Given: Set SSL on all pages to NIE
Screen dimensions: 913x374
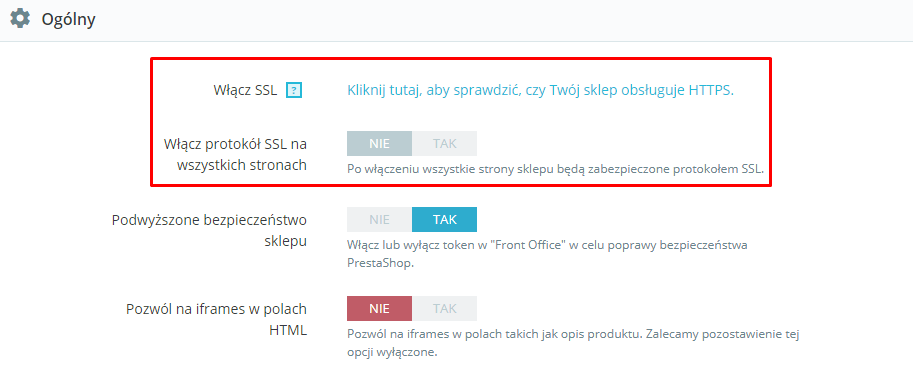Looking at the screenshot, I should tap(379, 143).
